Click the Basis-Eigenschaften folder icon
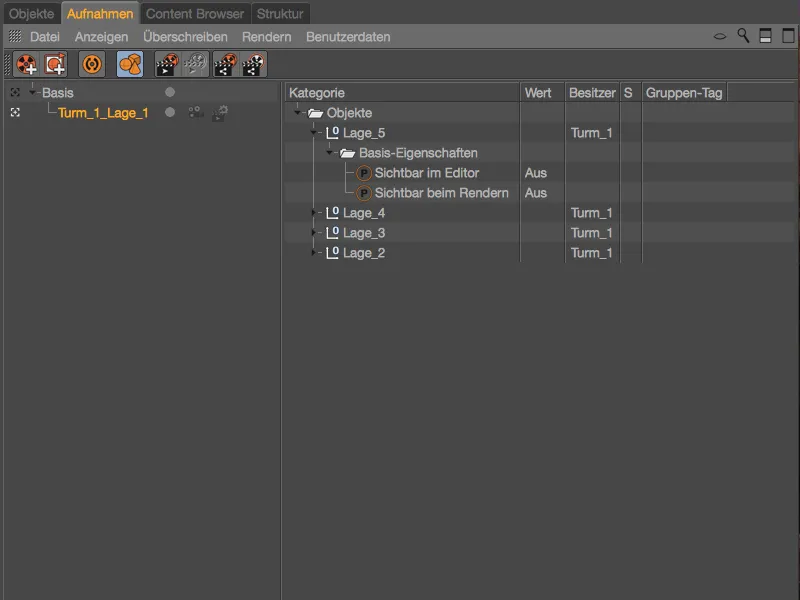This screenshot has width=800, height=600. (347, 153)
